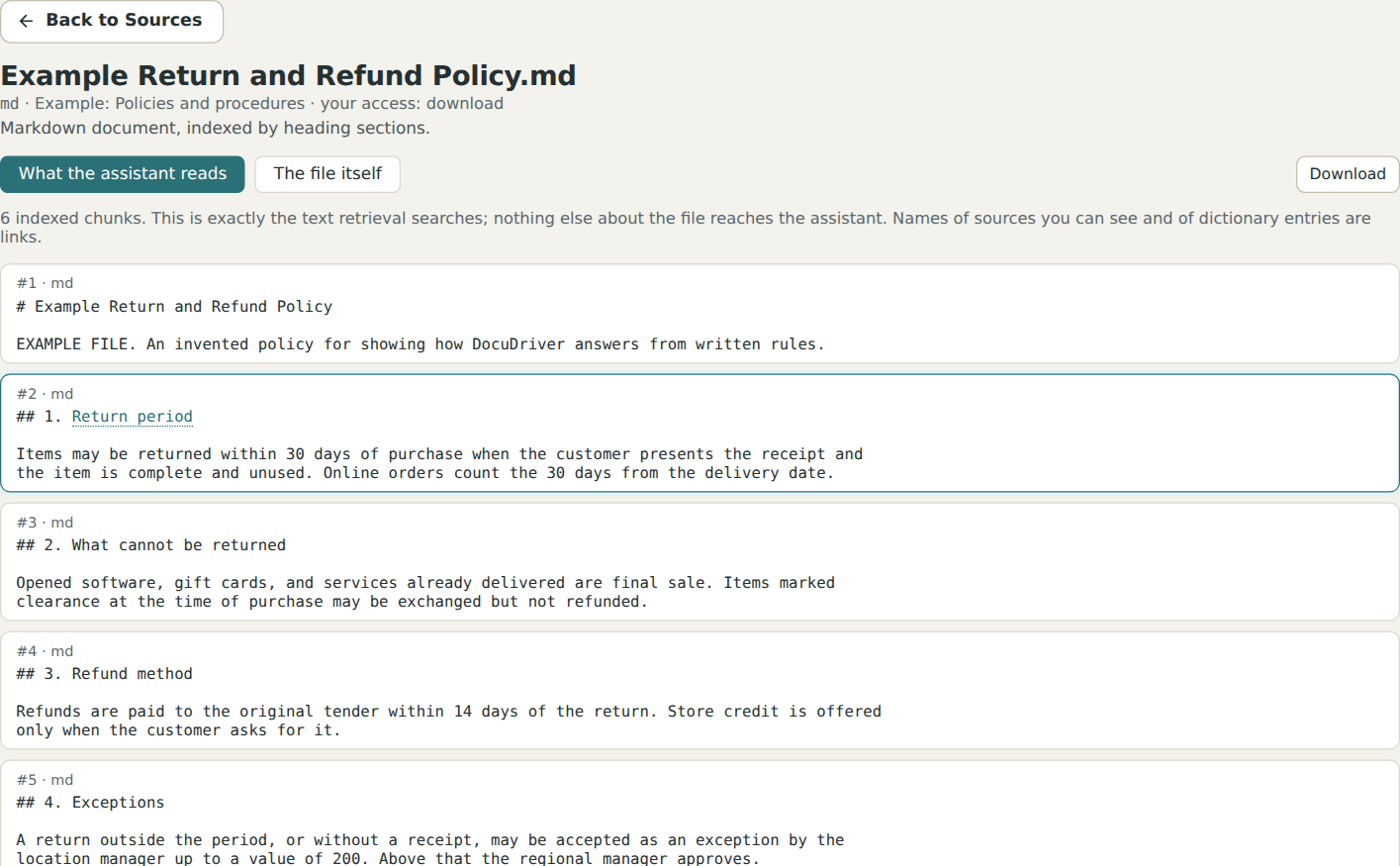Open the "Return period" dictionary link
The height and width of the screenshot is (866, 1400).
tap(133, 417)
